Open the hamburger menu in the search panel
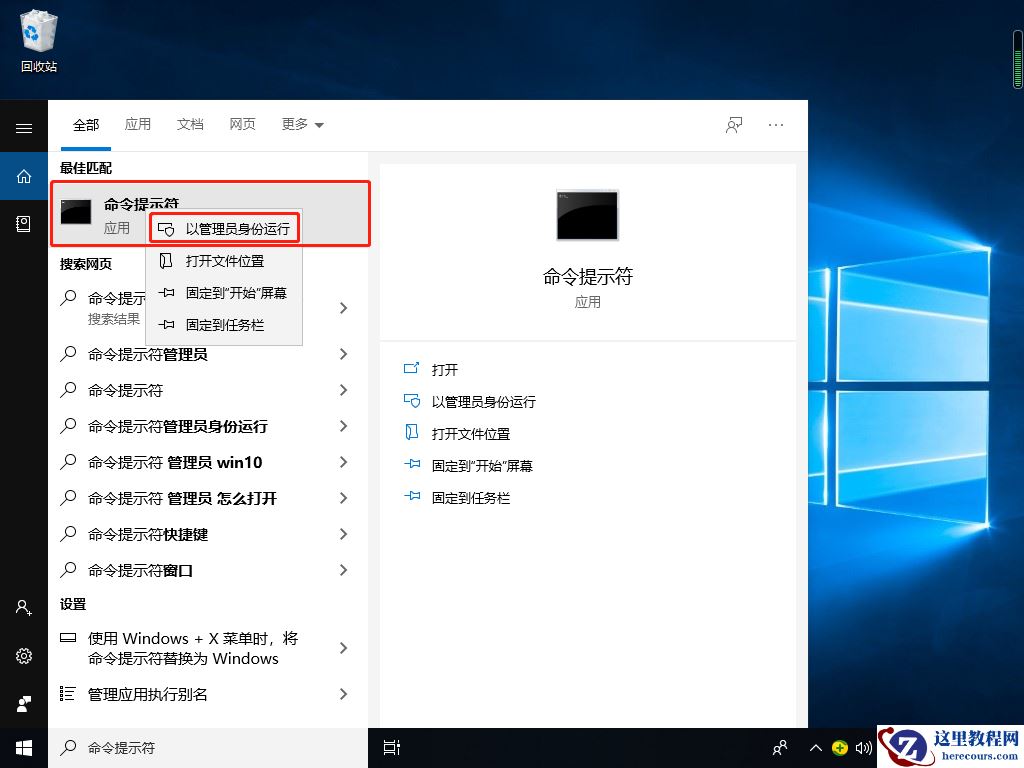 pos(24,128)
